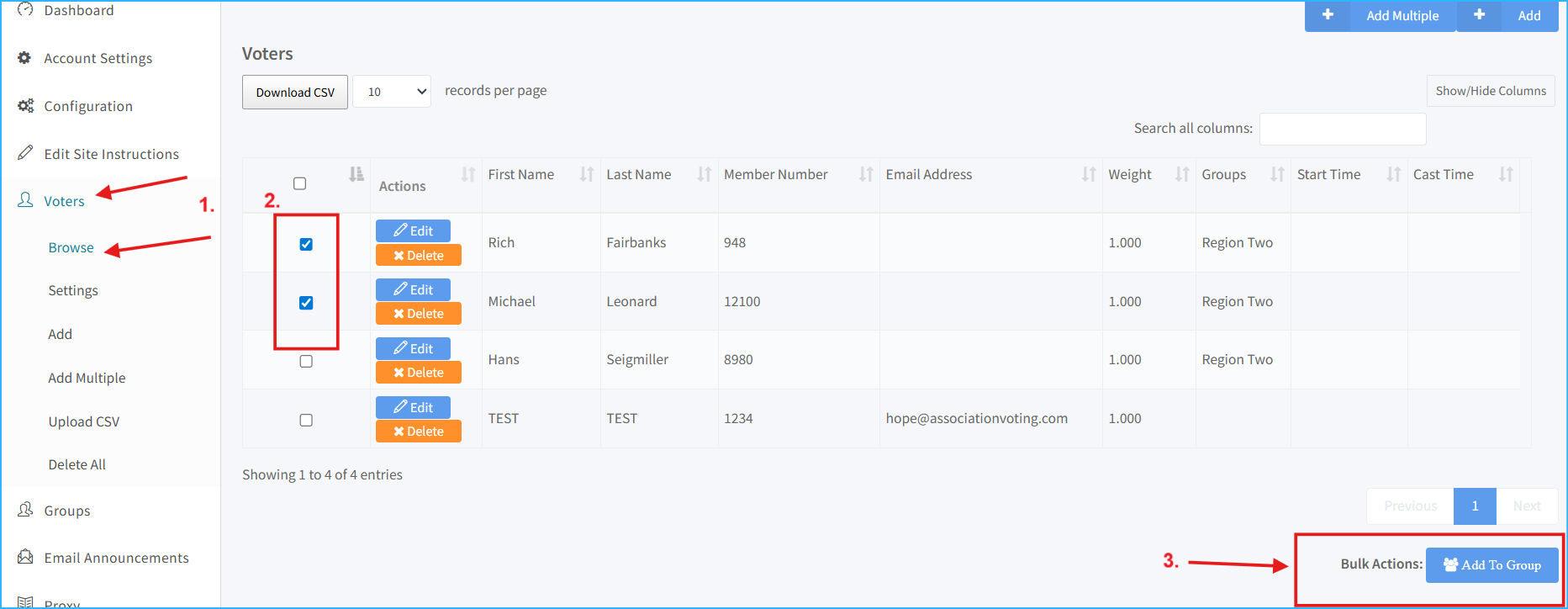Click the Edit Site Instructions pencil icon
This screenshot has width=1568, height=609.
click(x=25, y=153)
